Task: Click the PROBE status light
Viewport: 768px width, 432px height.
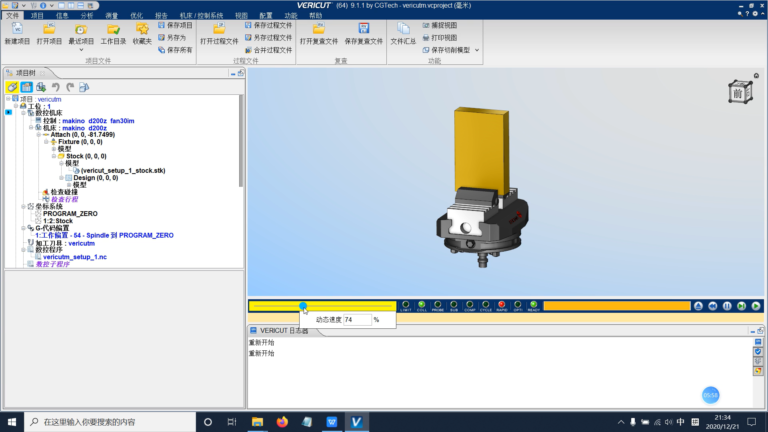Action: (x=438, y=306)
